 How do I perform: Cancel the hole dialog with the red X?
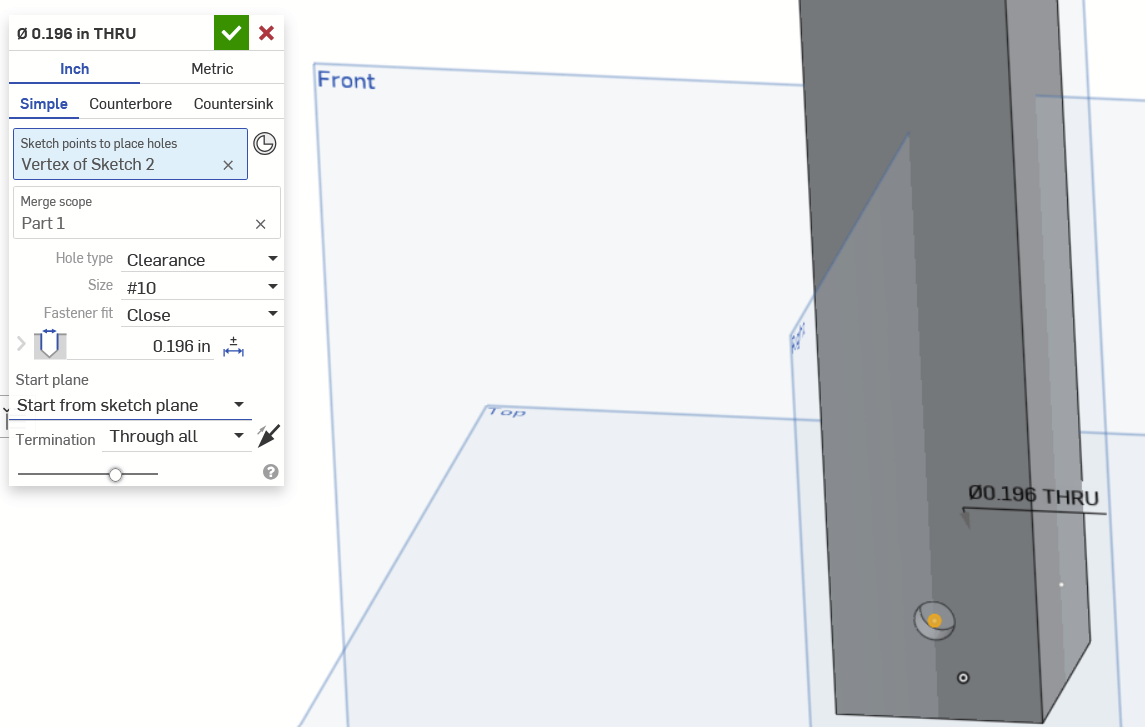267,33
